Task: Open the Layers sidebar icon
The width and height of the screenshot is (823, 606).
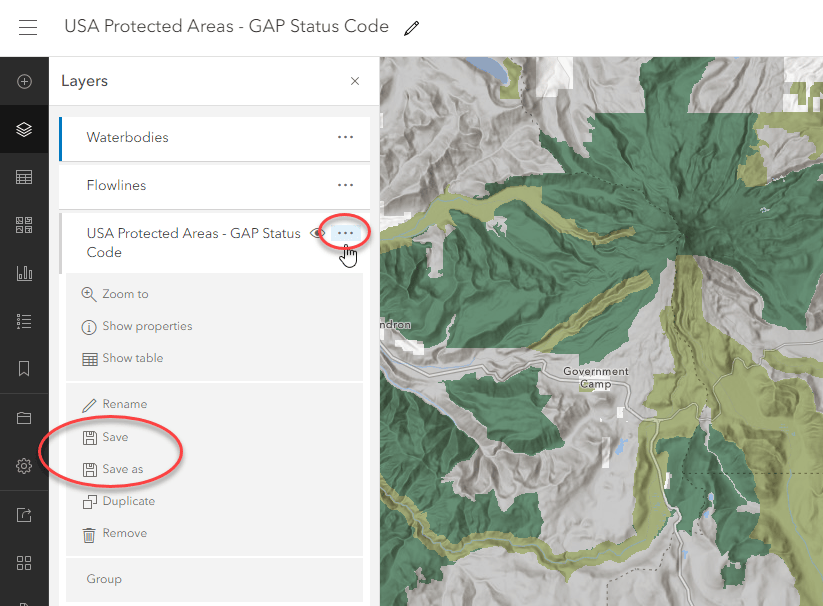Action: (25, 129)
